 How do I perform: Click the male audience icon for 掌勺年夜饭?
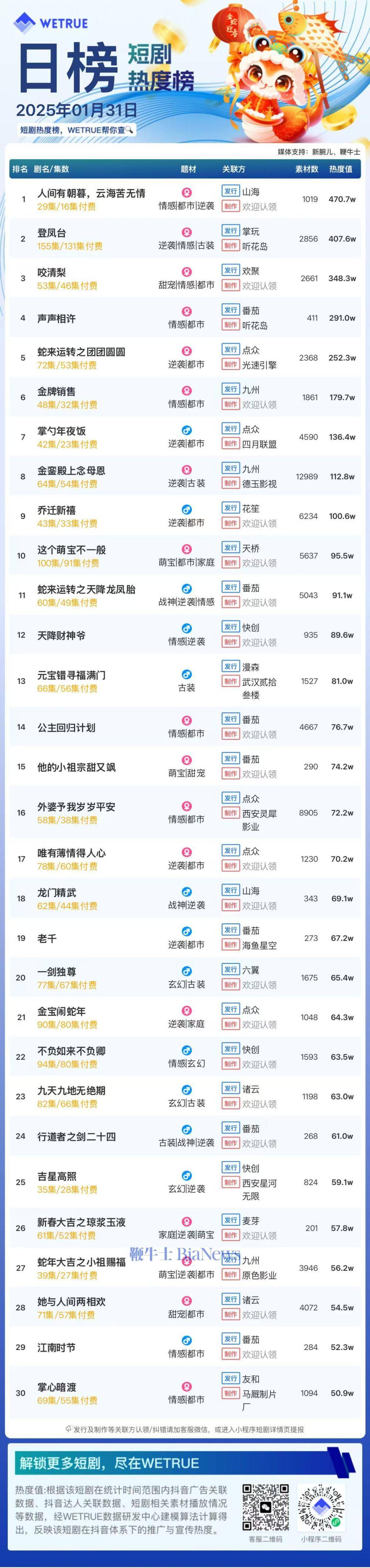[x=187, y=430]
